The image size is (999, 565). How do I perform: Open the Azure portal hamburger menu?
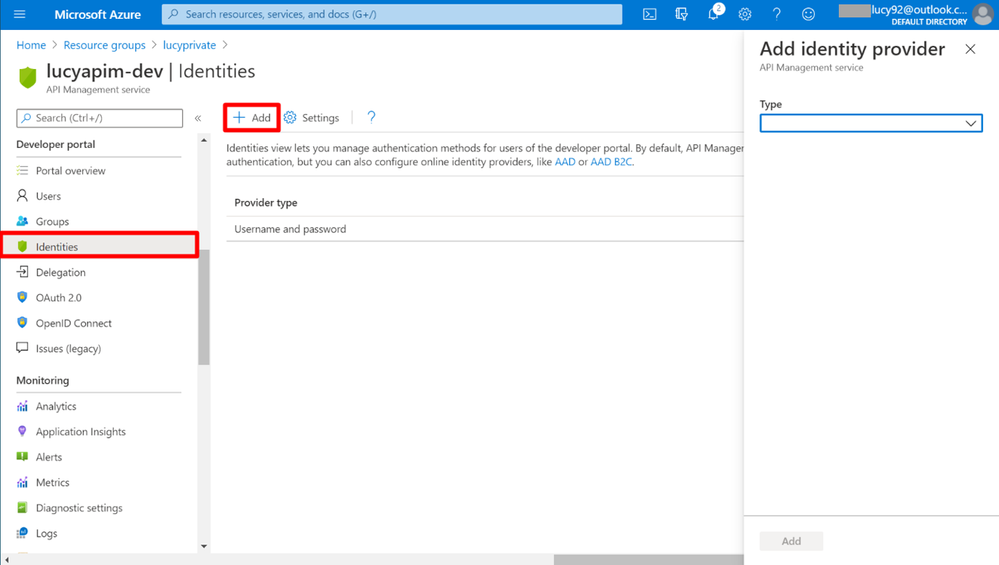(x=20, y=14)
